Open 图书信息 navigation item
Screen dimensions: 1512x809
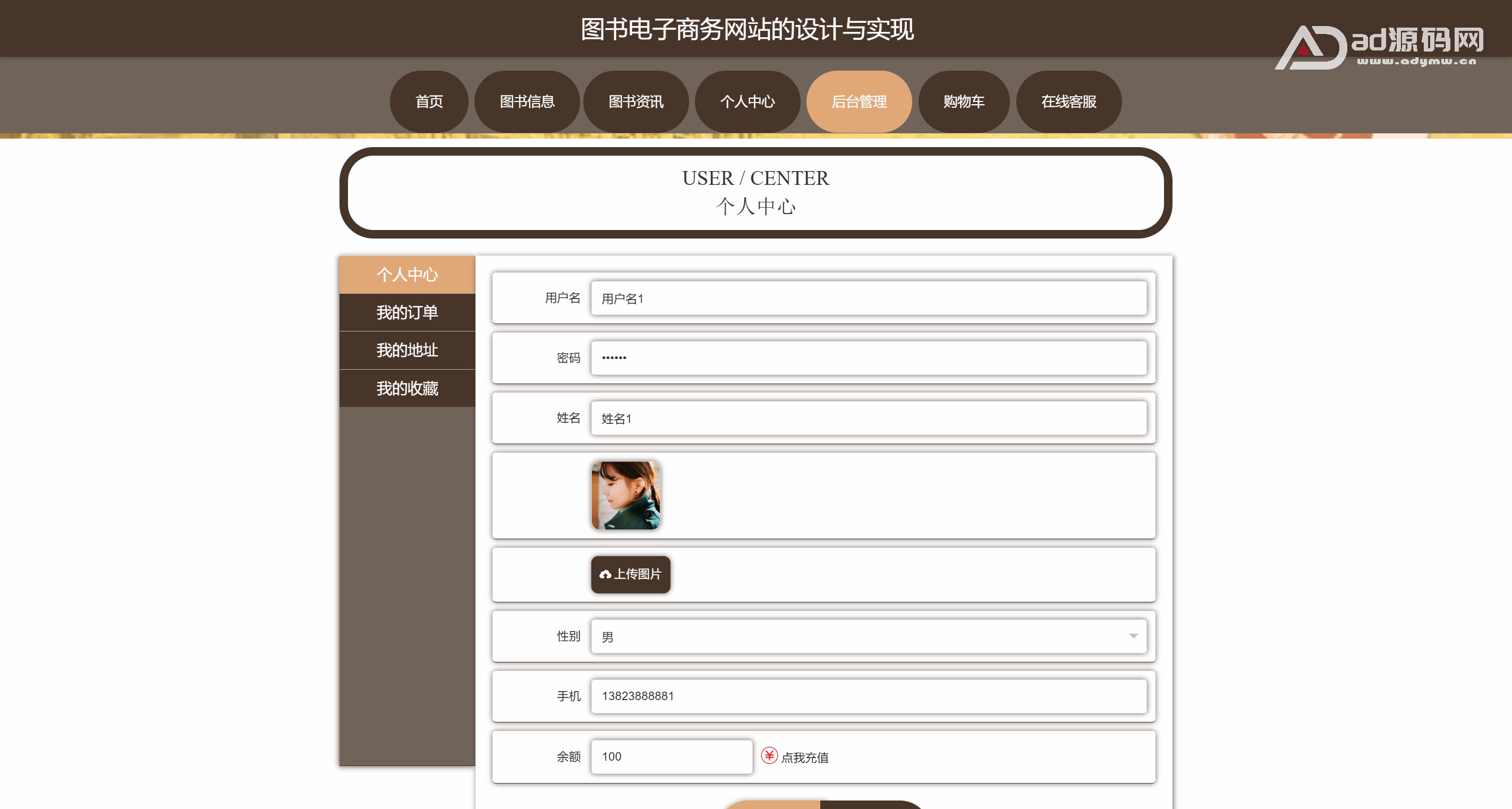pos(526,101)
